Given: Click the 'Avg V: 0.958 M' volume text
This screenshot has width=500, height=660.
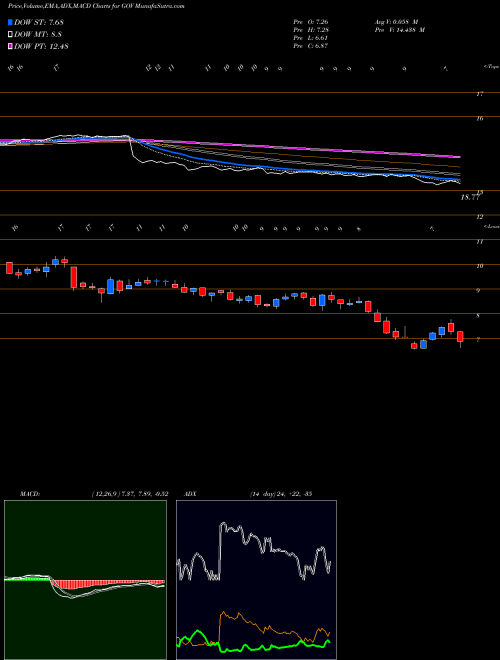Looking at the screenshot, I should click(x=396, y=21).
